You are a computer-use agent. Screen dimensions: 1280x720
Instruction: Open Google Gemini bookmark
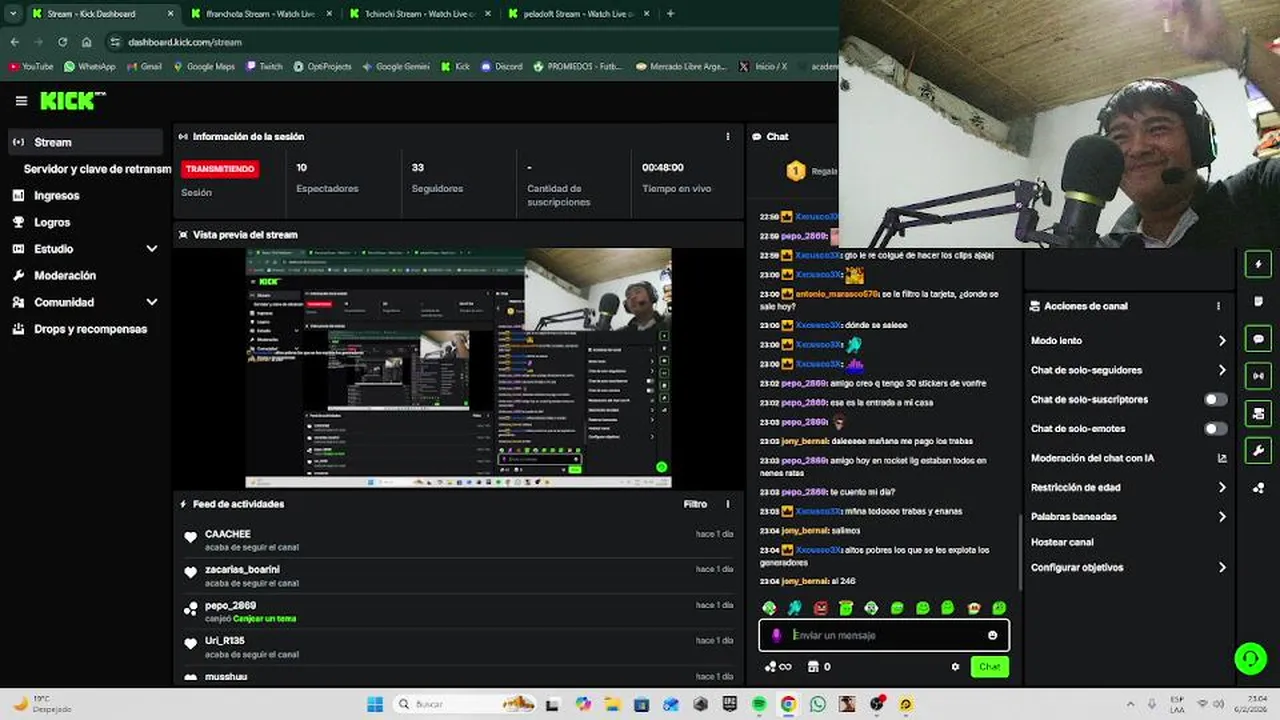[395, 66]
